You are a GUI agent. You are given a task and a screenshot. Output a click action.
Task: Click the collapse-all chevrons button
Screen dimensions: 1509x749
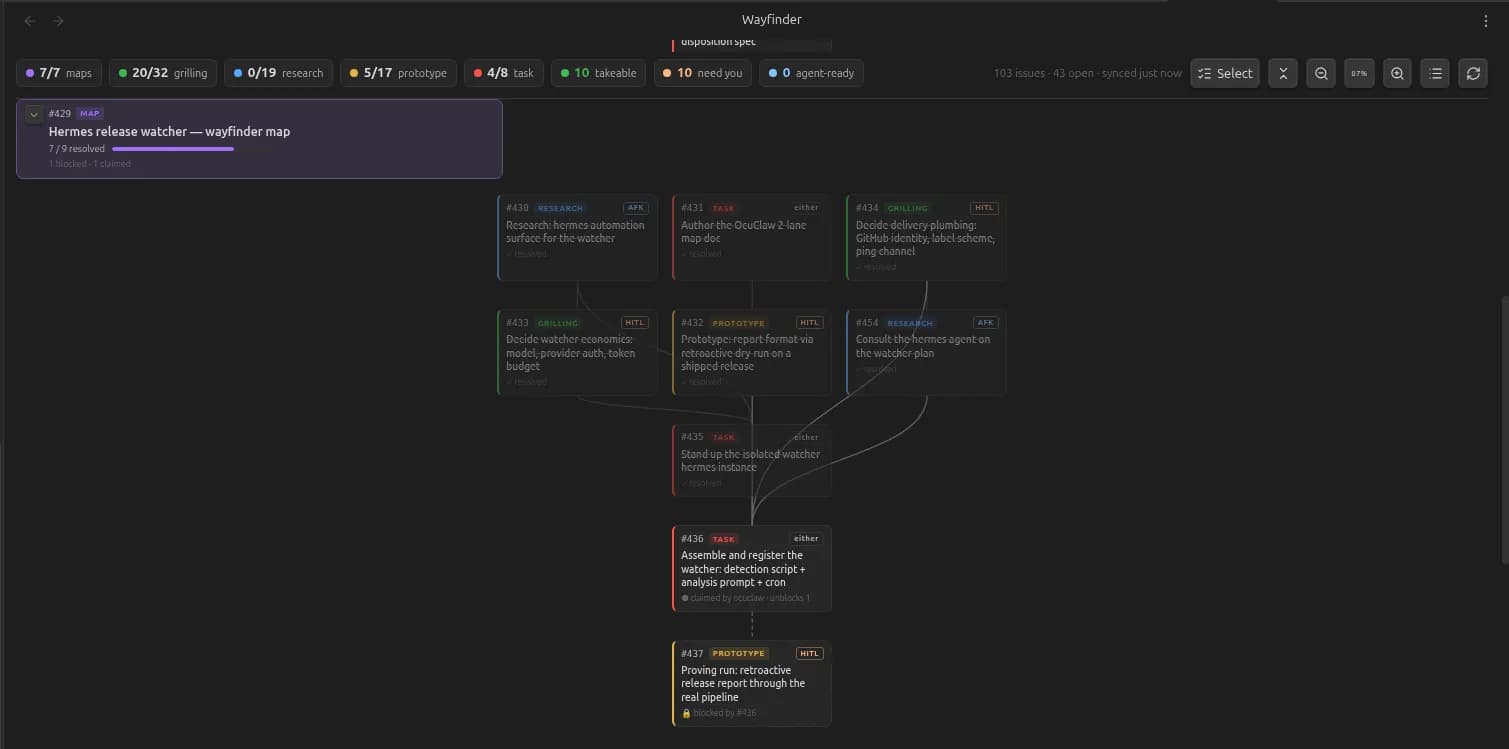pos(1283,73)
